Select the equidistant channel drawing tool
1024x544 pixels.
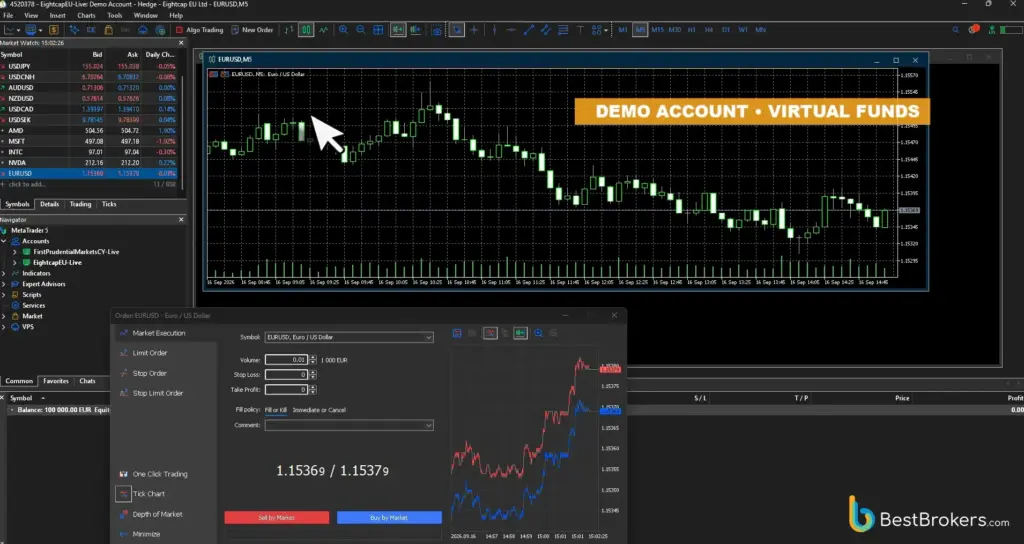546,30
